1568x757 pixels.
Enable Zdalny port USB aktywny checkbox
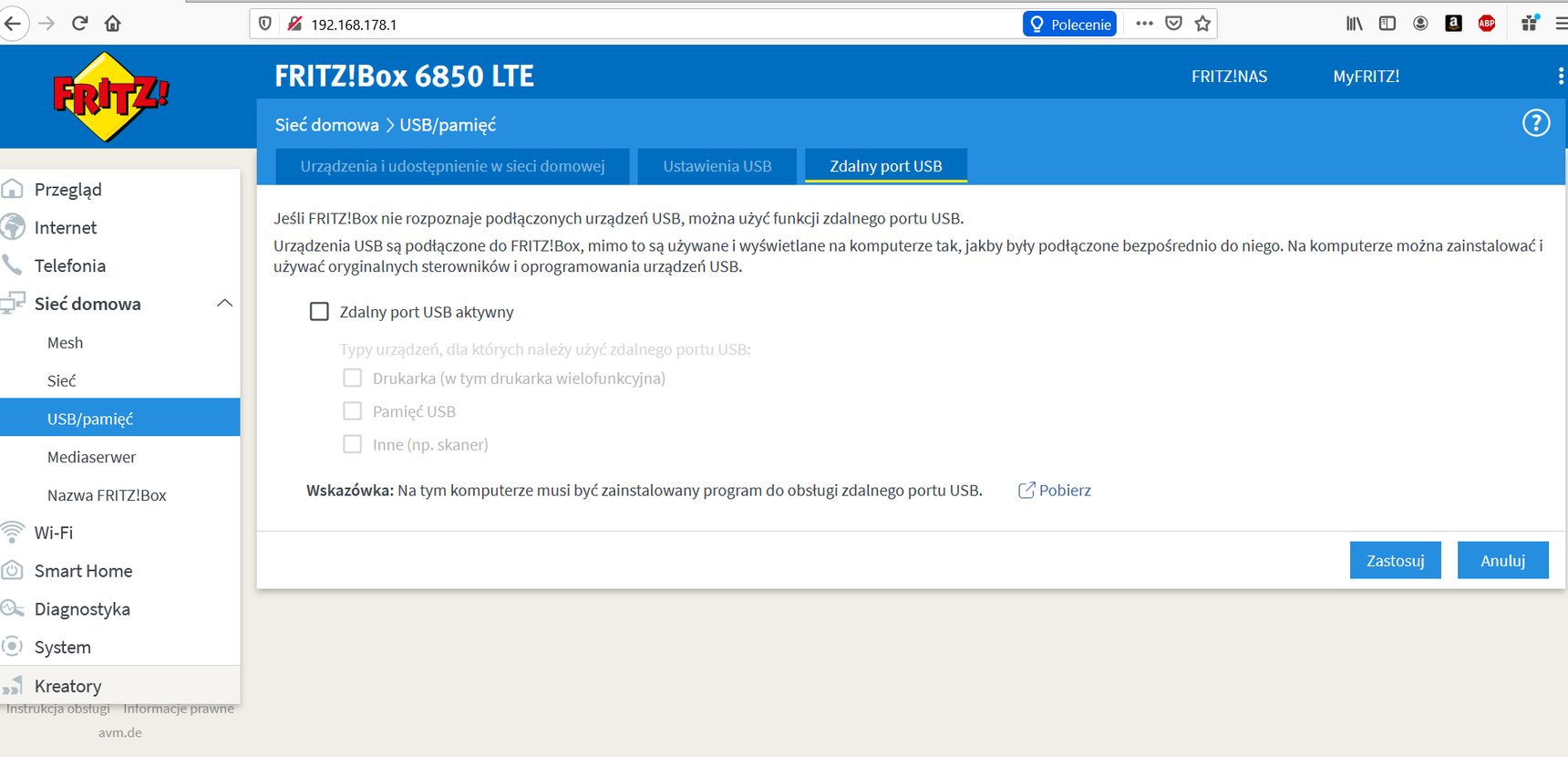point(319,312)
